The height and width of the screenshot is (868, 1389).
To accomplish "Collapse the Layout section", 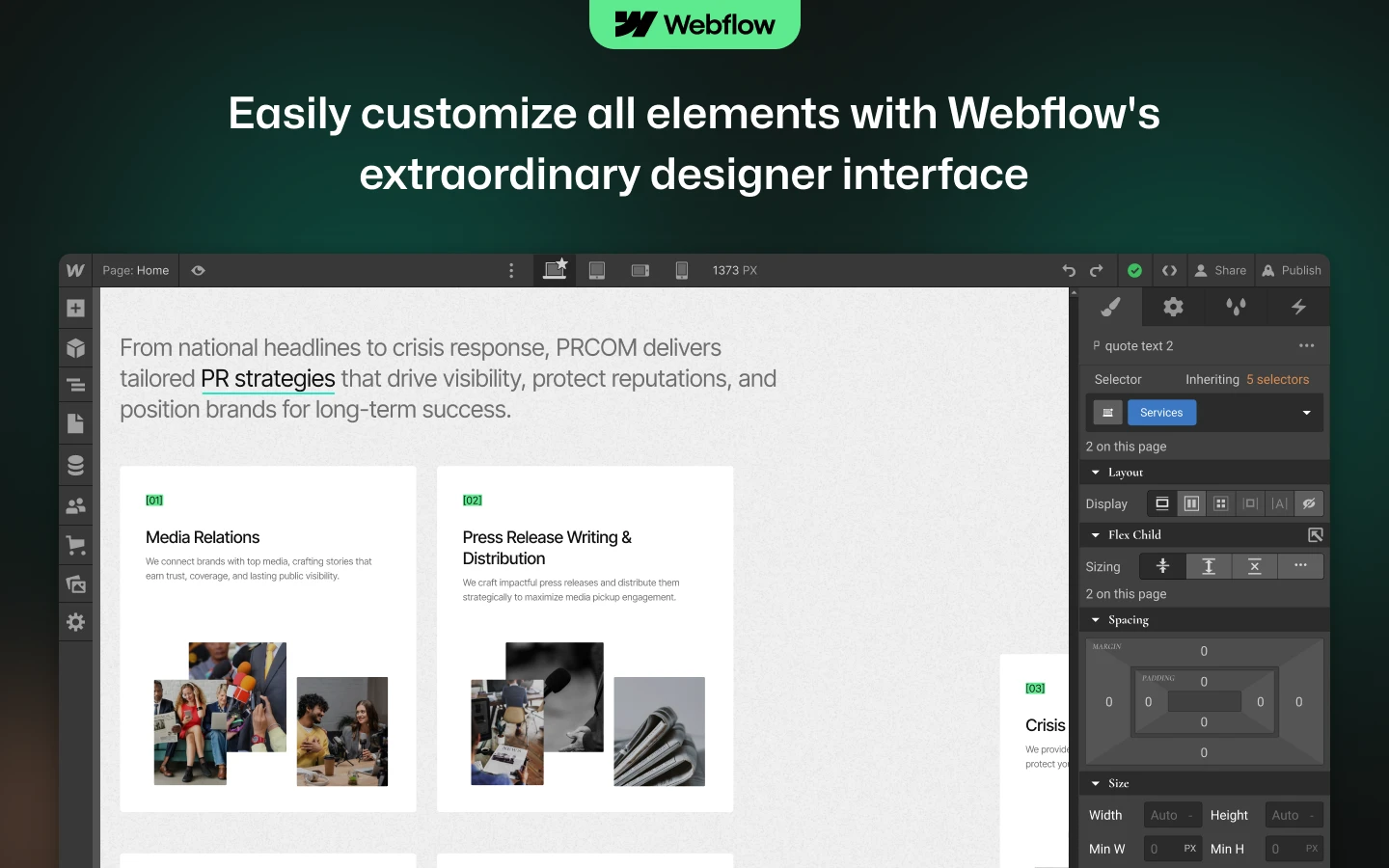I will click(1096, 473).
